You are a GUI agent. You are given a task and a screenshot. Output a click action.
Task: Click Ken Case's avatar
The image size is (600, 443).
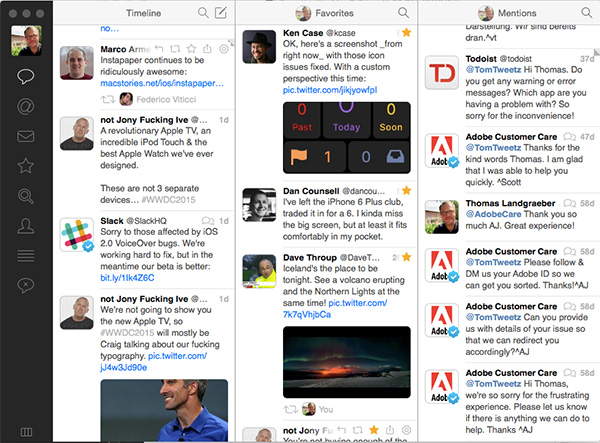[x=259, y=47]
